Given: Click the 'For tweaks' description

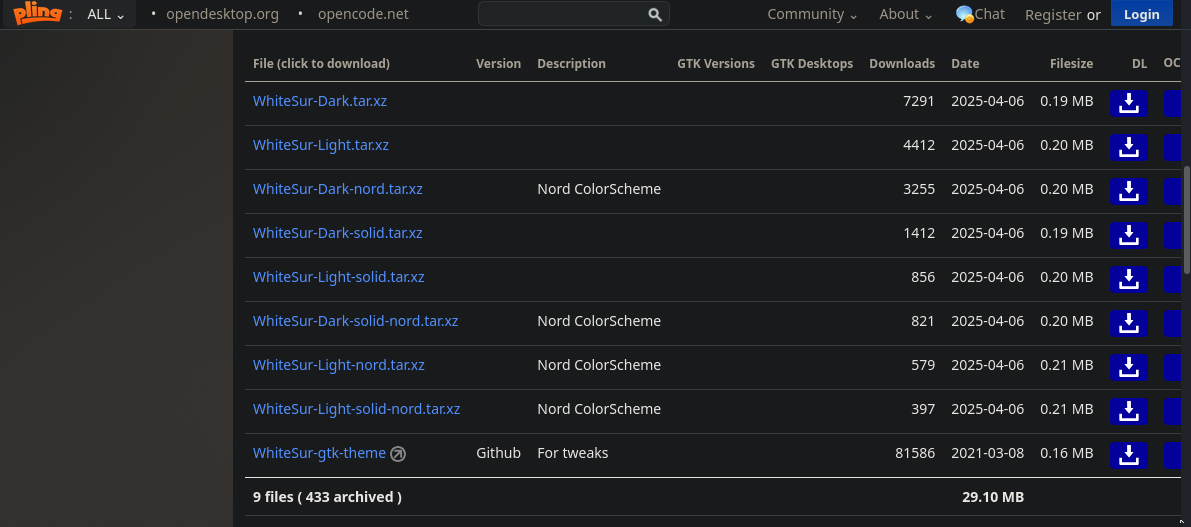Looking at the screenshot, I should pyautogui.click(x=573, y=453).
